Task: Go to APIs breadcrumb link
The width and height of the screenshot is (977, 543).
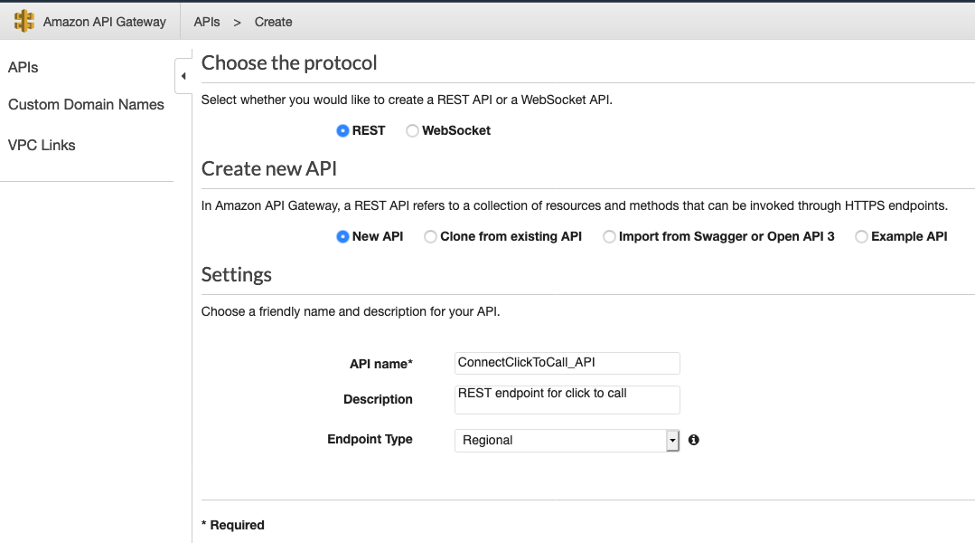Action: tap(207, 22)
